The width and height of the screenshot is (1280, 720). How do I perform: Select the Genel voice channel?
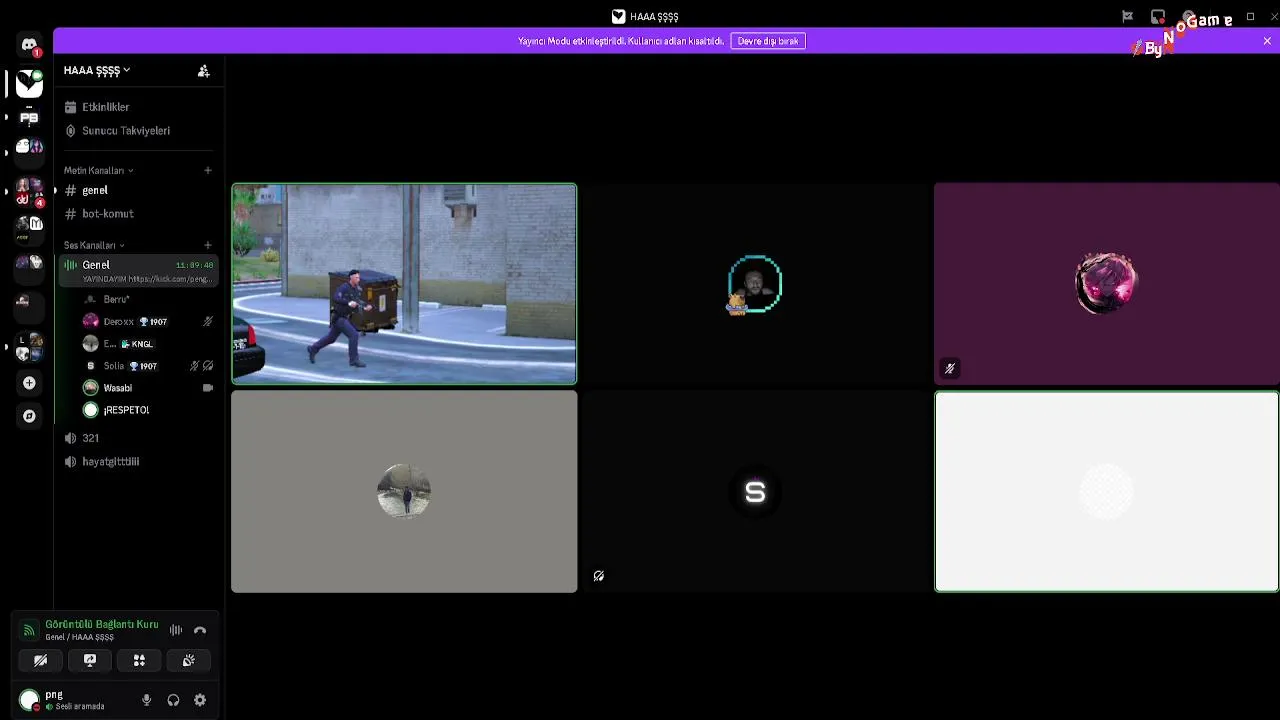(139, 270)
